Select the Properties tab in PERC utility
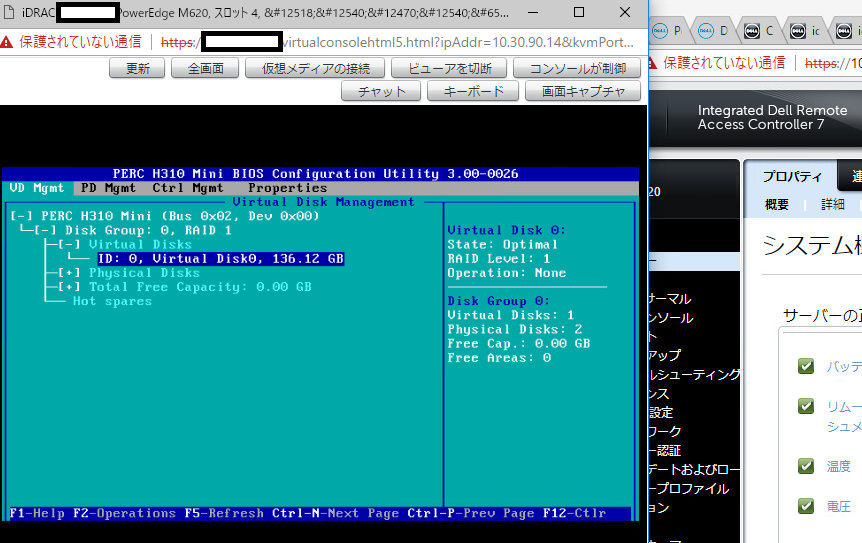This screenshot has width=862, height=543. tap(287, 188)
